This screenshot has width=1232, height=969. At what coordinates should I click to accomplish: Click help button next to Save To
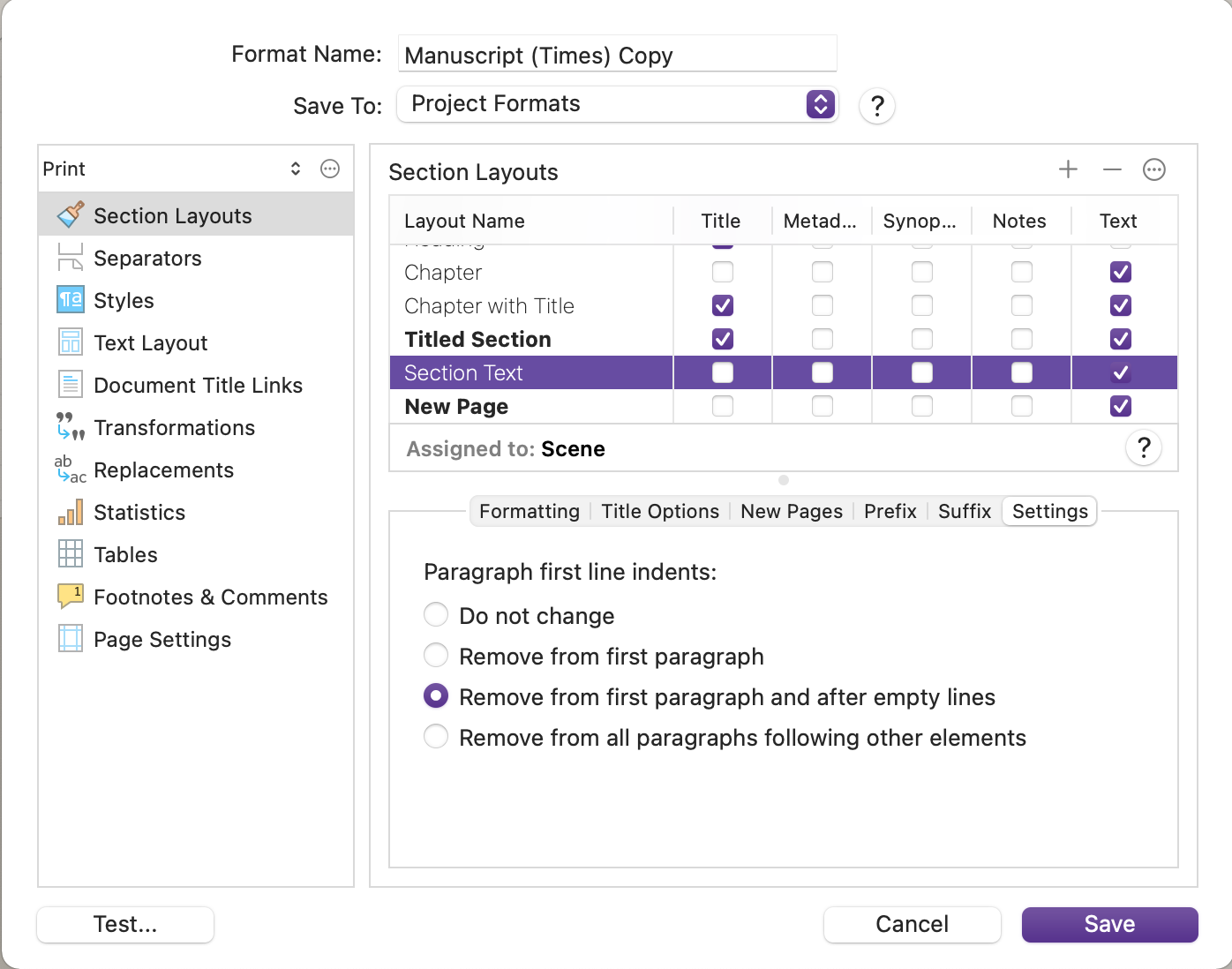pyautogui.click(x=877, y=106)
